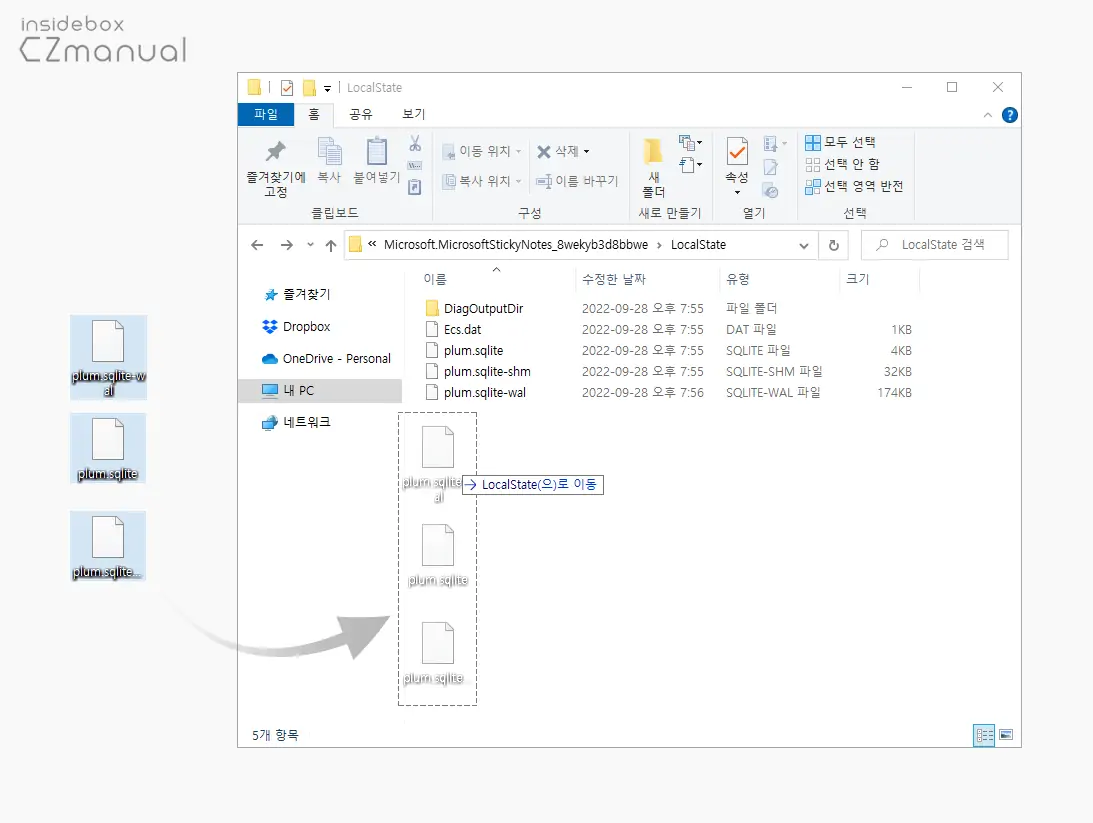Open the Copy to dropdown
The image size is (1093, 823).
pyautogui.click(x=482, y=181)
